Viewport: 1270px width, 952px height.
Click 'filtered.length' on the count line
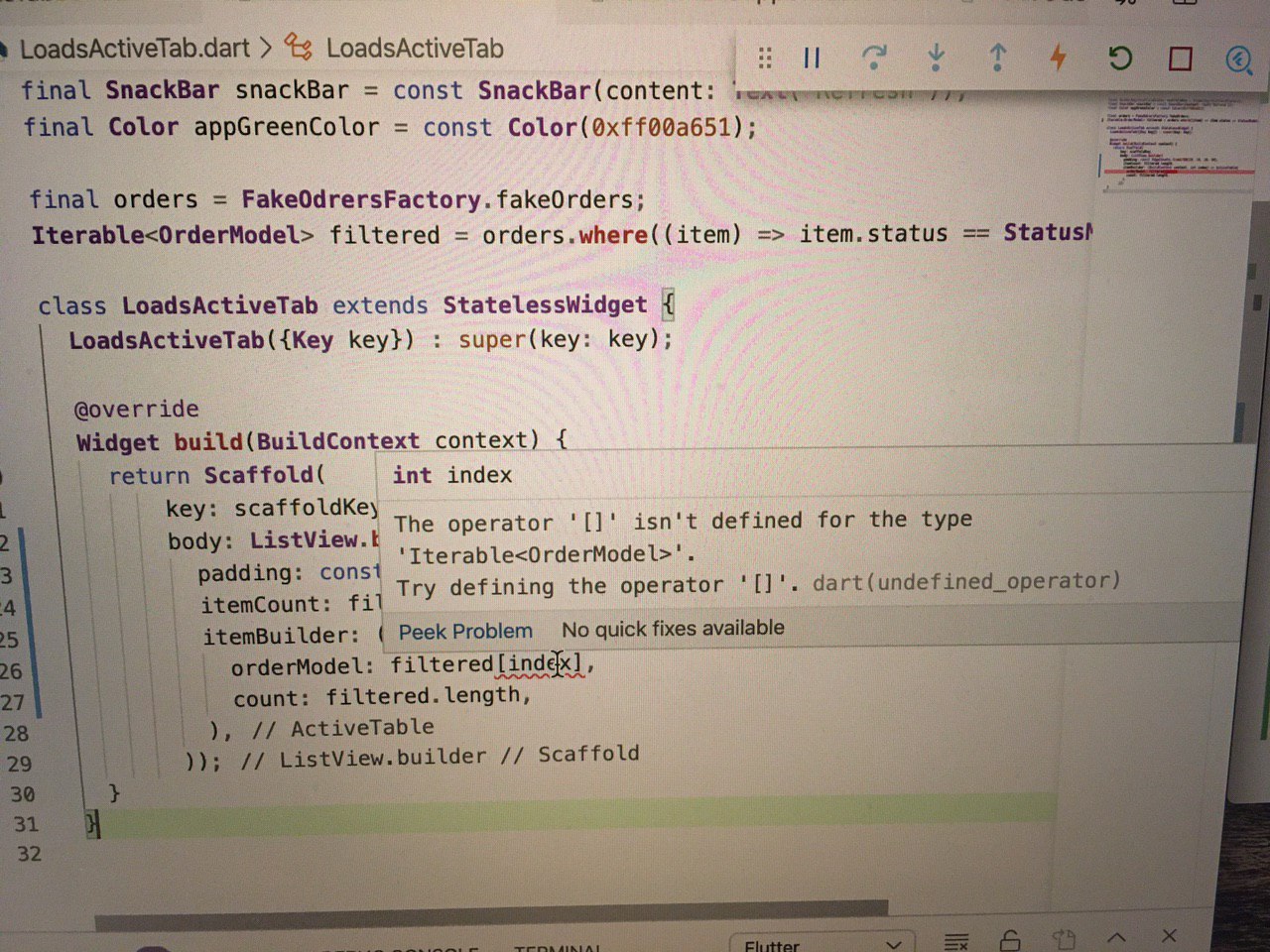coord(424,696)
